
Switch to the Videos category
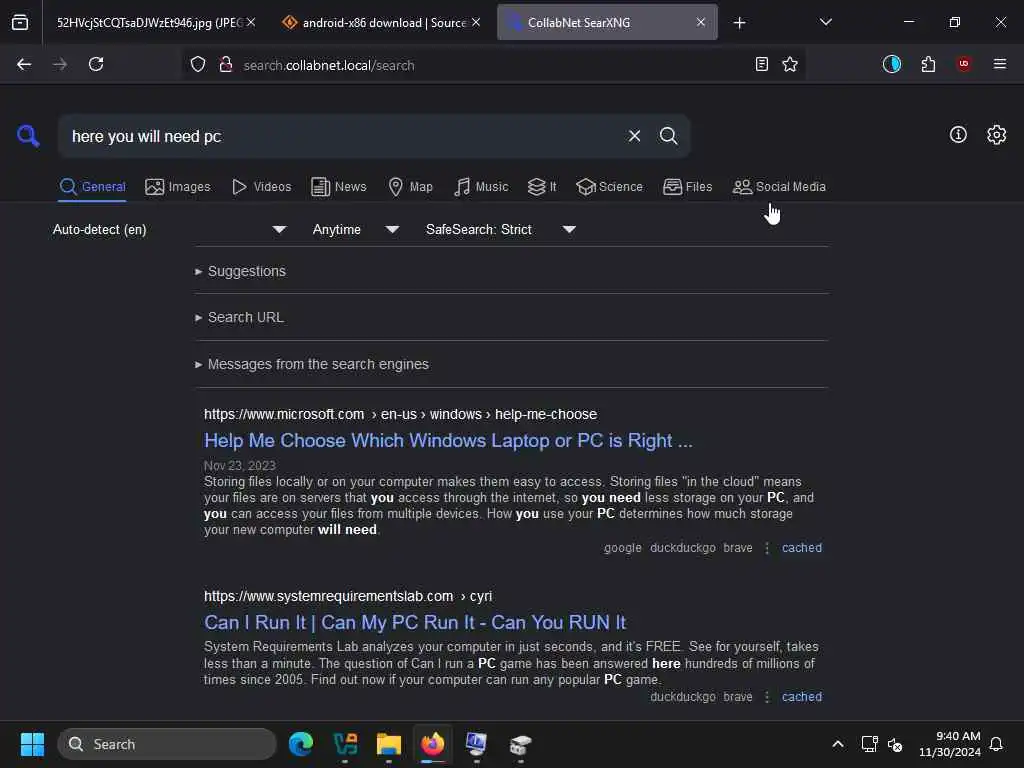point(261,187)
